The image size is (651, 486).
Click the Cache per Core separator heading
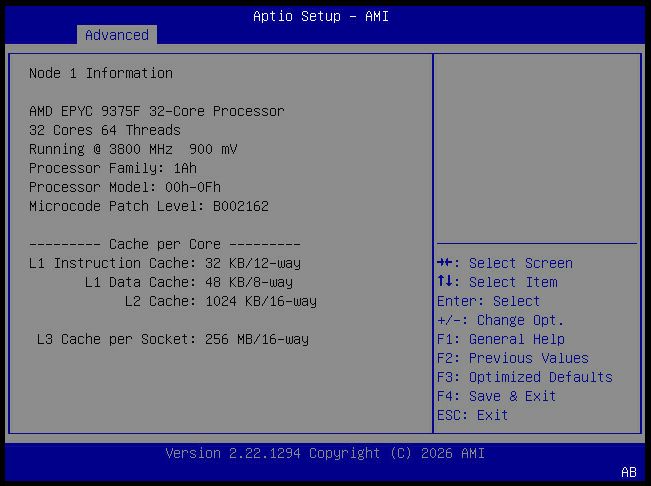(x=164, y=244)
